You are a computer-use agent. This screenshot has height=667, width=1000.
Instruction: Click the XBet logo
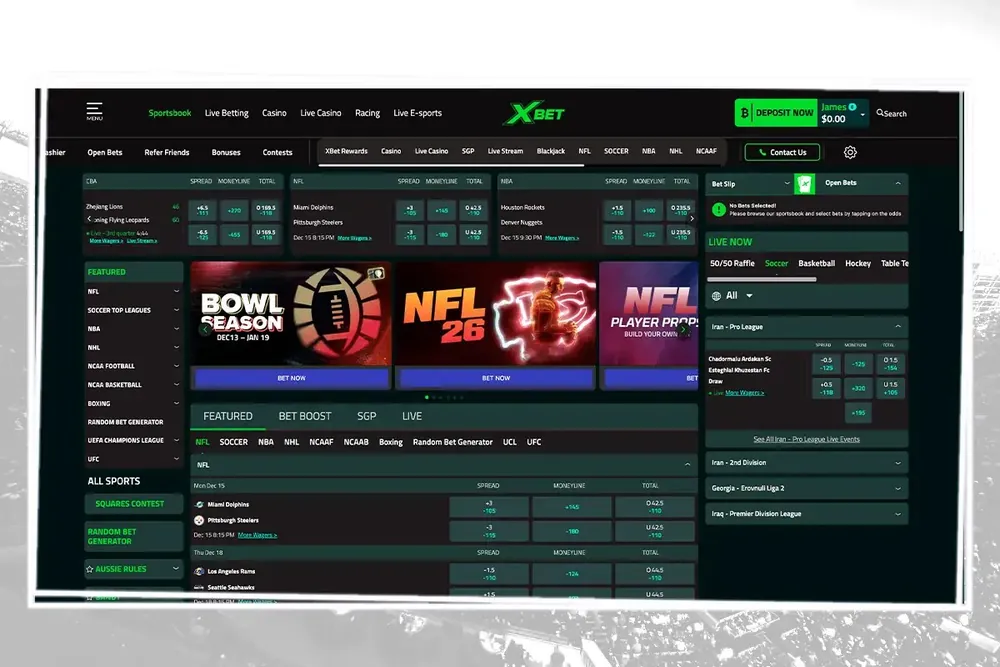coord(534,114)
